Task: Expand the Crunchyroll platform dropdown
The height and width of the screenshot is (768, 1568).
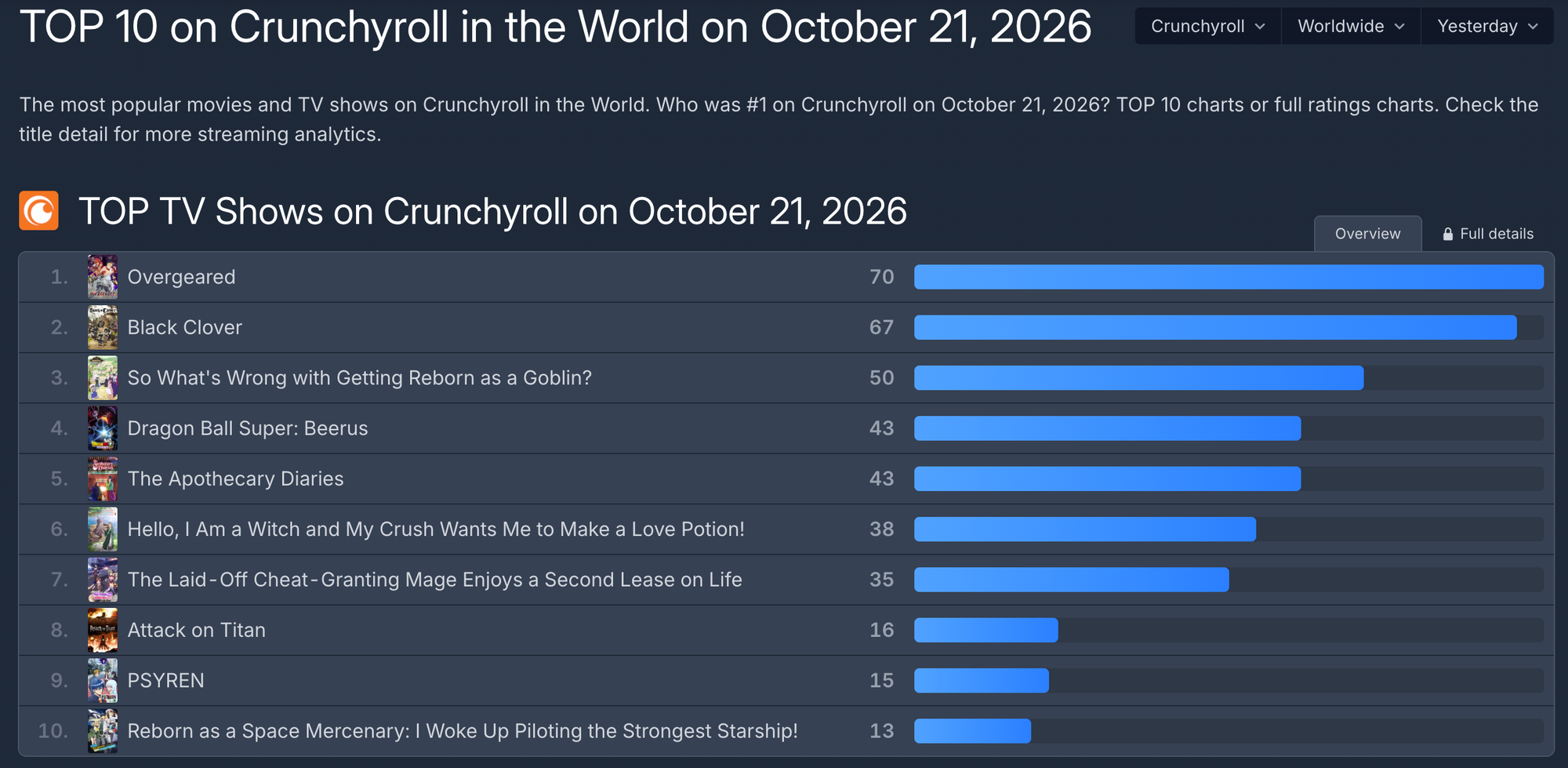Action: 1208,26
